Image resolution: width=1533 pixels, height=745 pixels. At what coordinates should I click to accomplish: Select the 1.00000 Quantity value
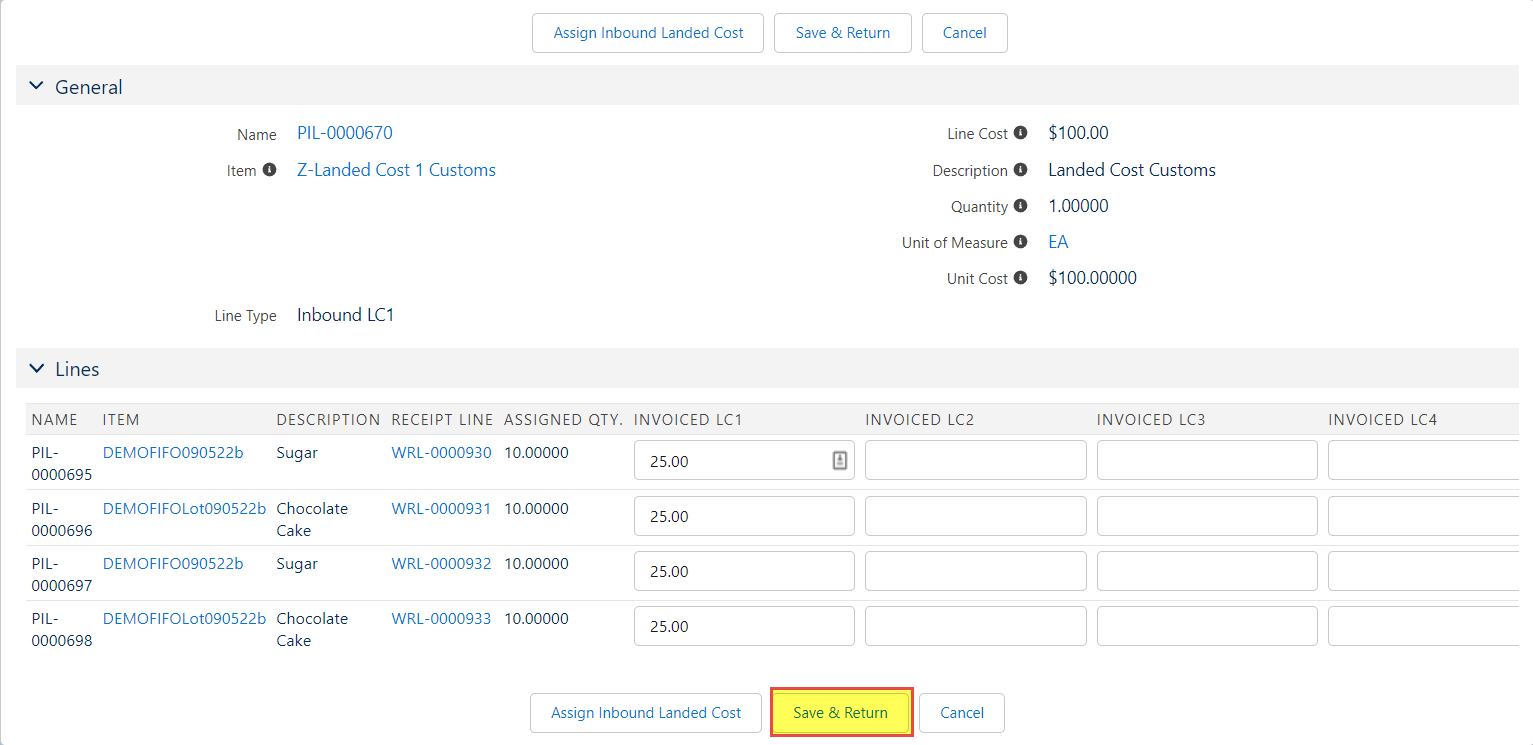1078,206
